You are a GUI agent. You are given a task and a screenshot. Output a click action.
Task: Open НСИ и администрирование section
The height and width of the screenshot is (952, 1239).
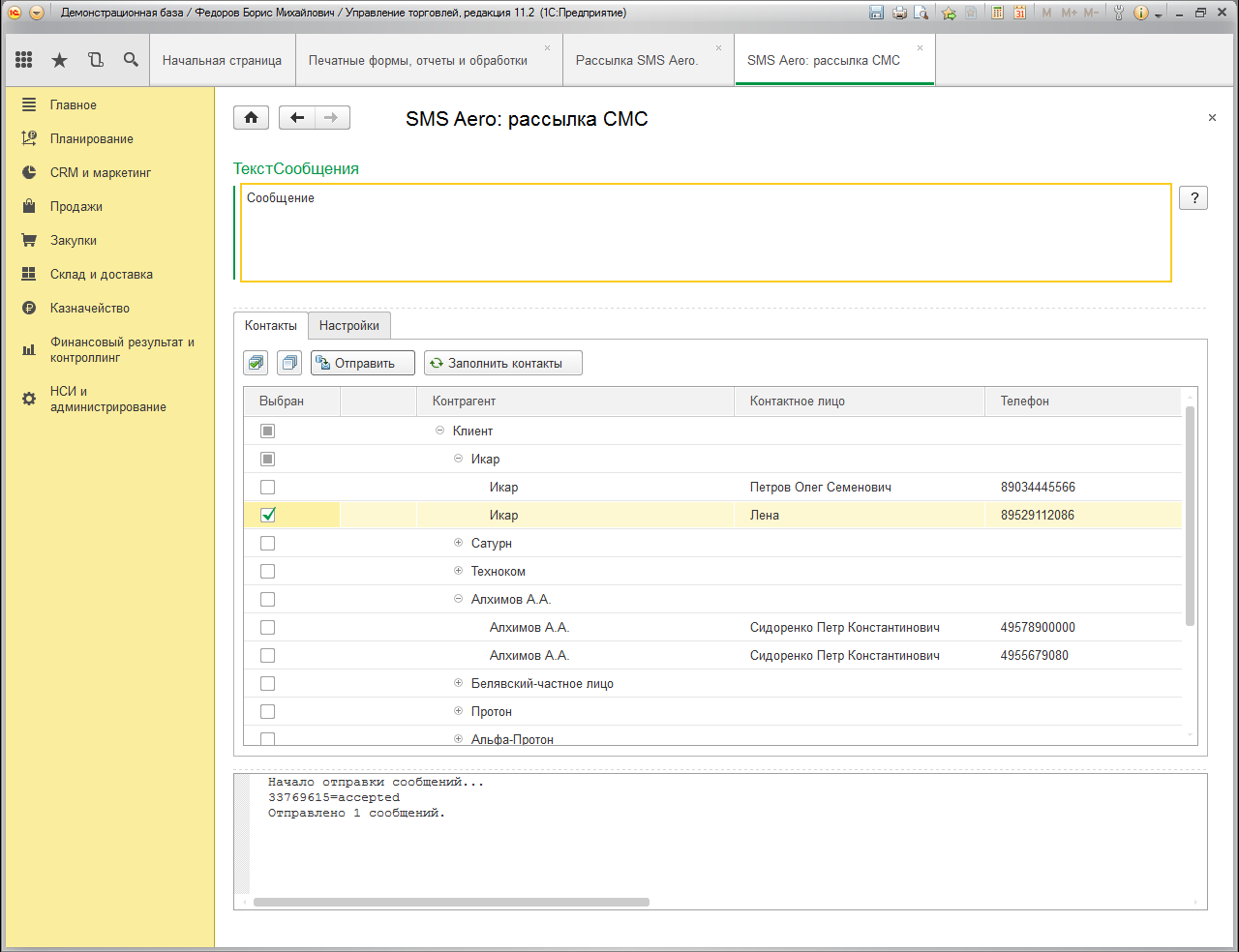(108, 399)
